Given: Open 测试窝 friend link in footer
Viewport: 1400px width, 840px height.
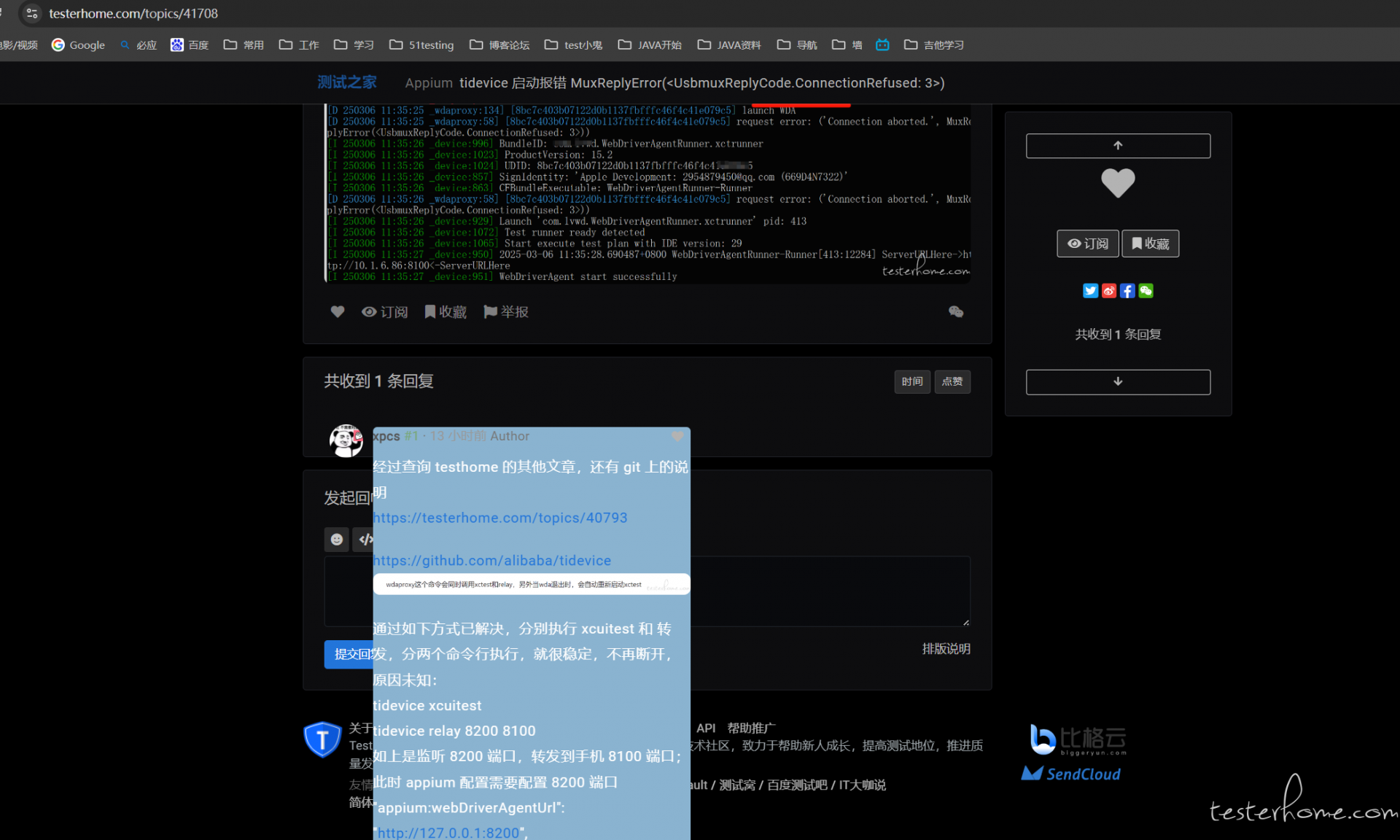Looking at the screenshot, I should point(737,785).
